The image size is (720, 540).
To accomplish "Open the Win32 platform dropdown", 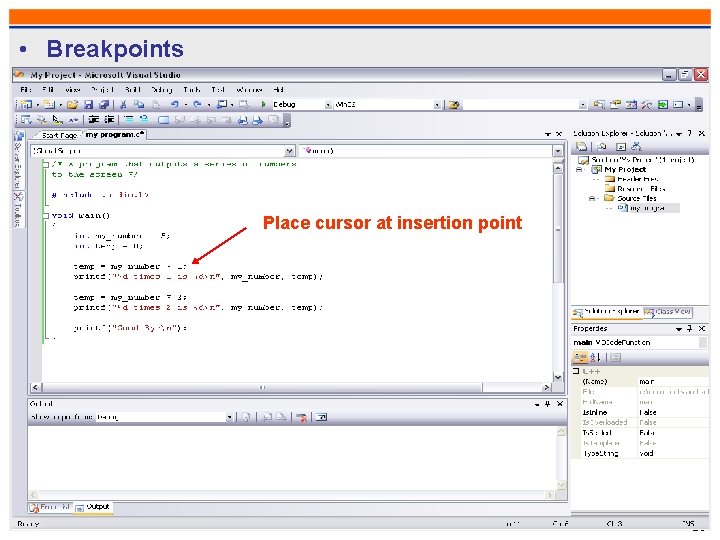I will [x=437, y=105].
